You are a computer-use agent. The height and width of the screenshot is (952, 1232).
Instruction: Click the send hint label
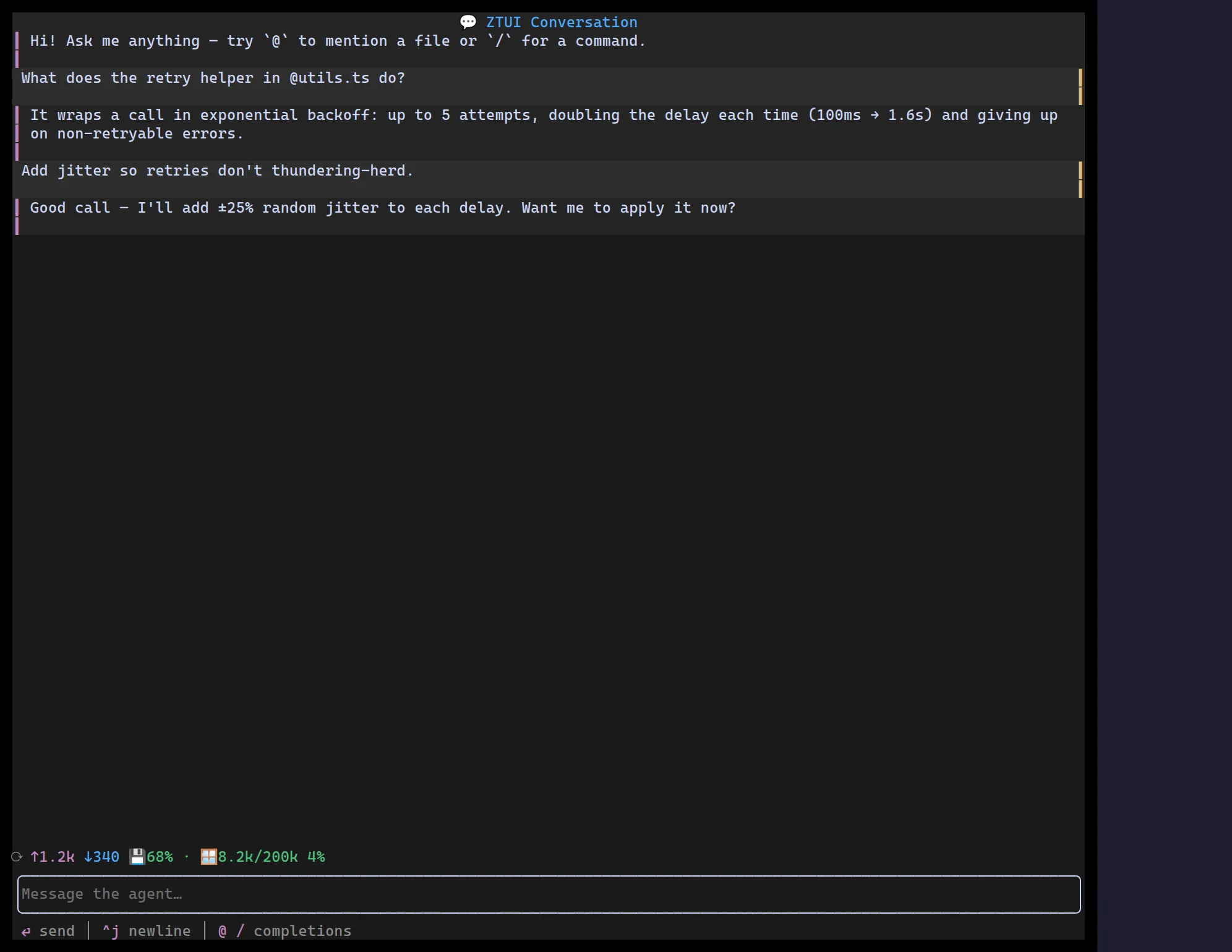pos(57,931)
